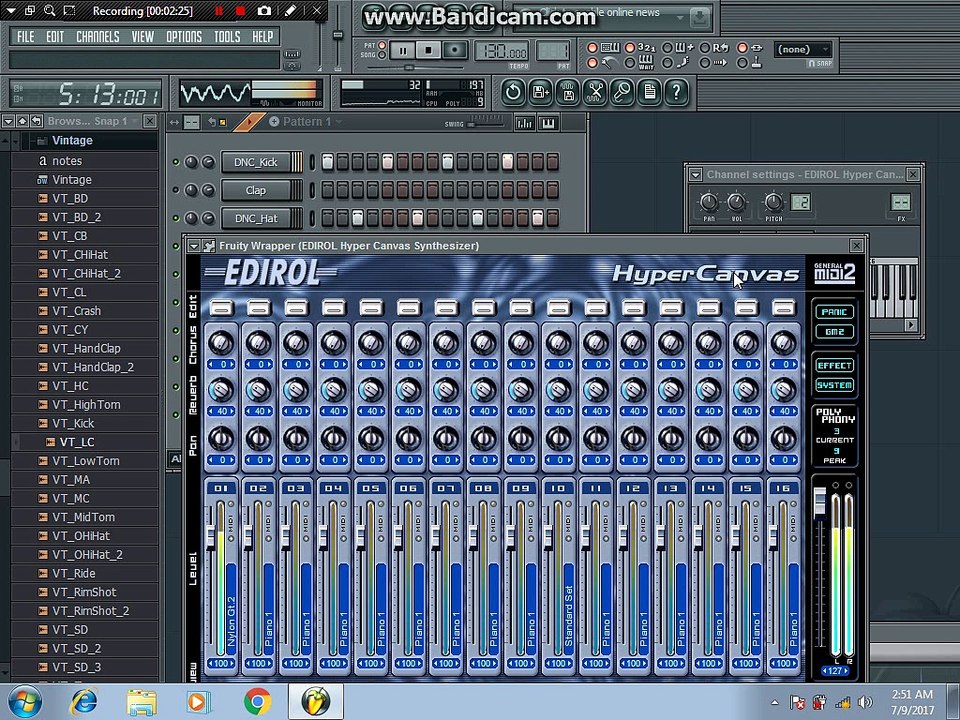Click the pause button in FL transport
This screenshot has width=960, height=720.
[x=403, y=51]
